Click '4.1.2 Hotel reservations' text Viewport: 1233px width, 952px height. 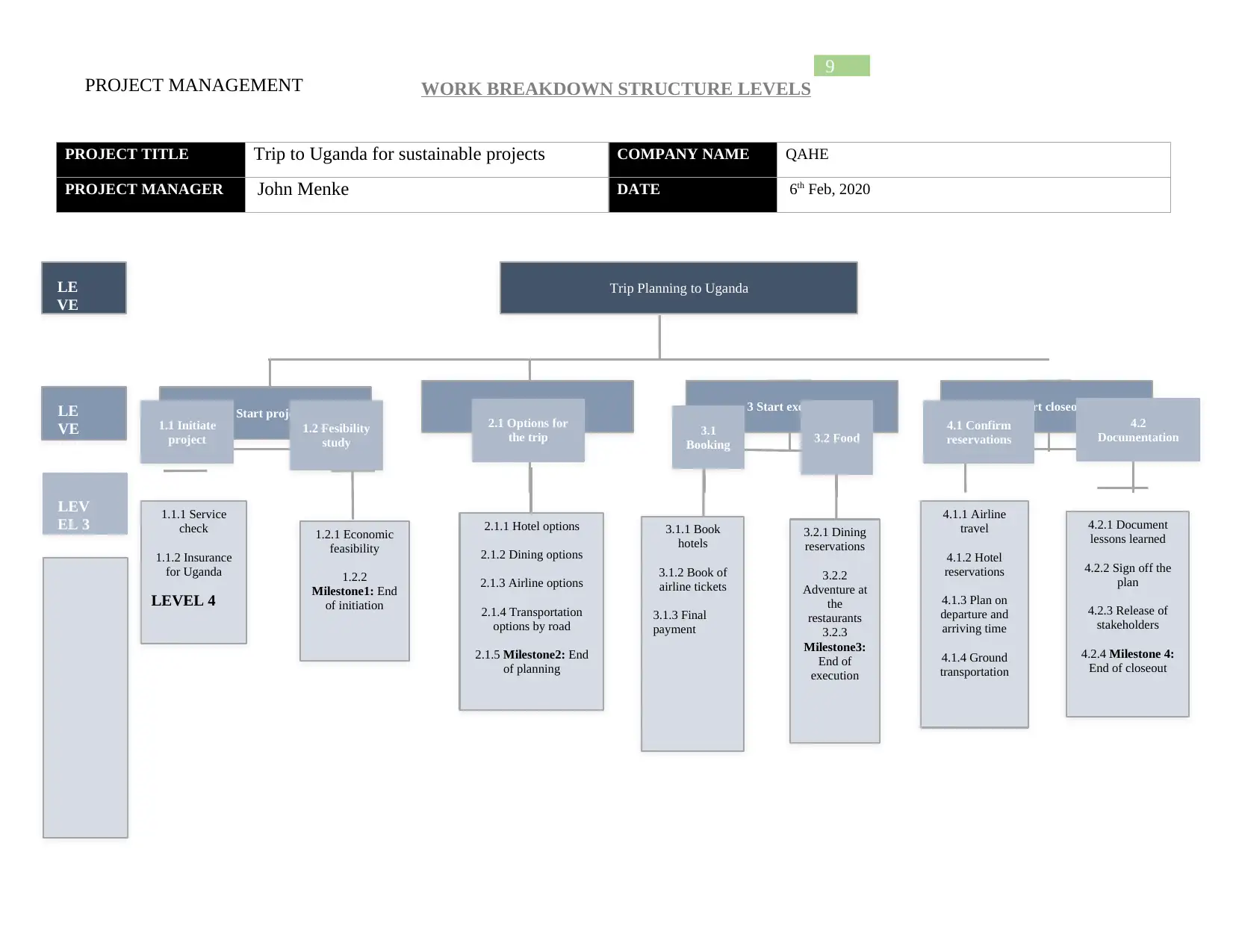tap(974, 564)
